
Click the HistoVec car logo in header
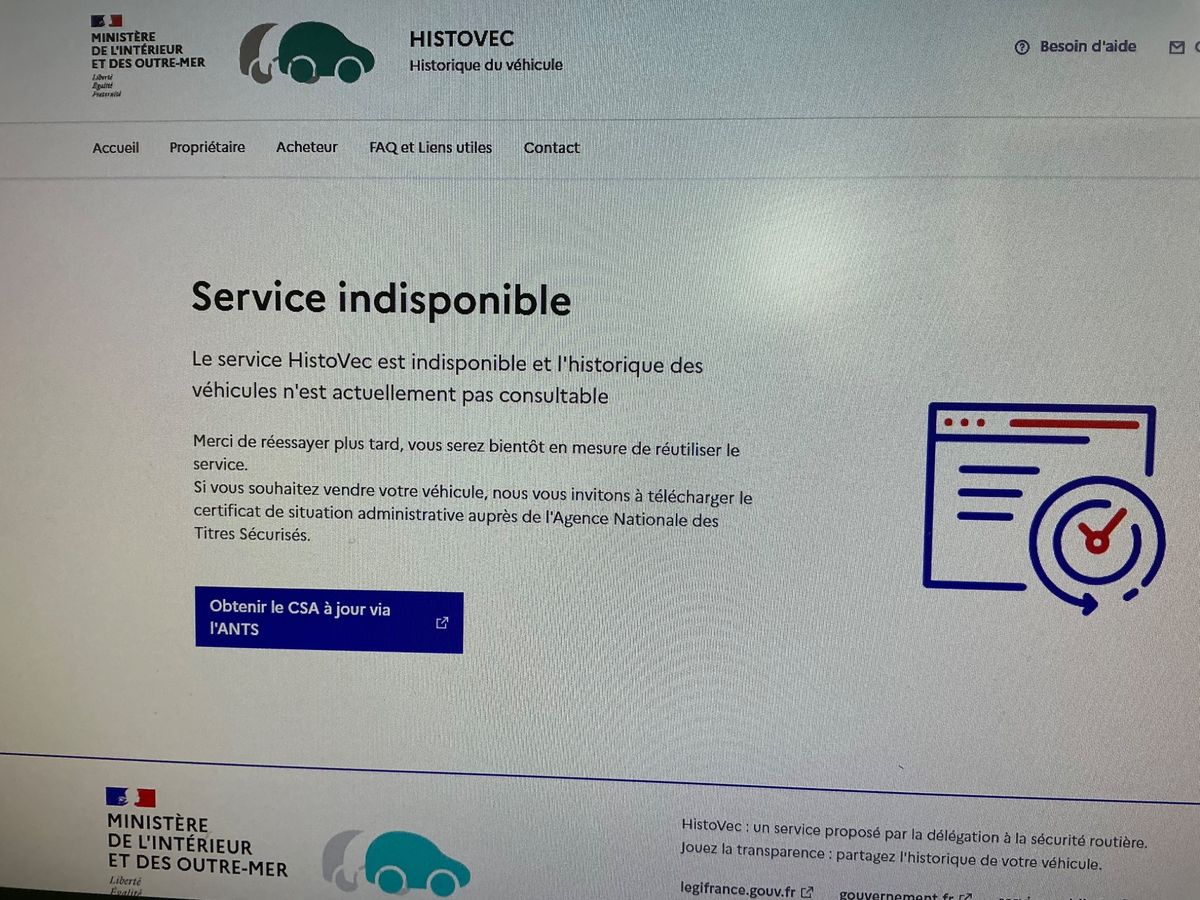tap(306, 53)
